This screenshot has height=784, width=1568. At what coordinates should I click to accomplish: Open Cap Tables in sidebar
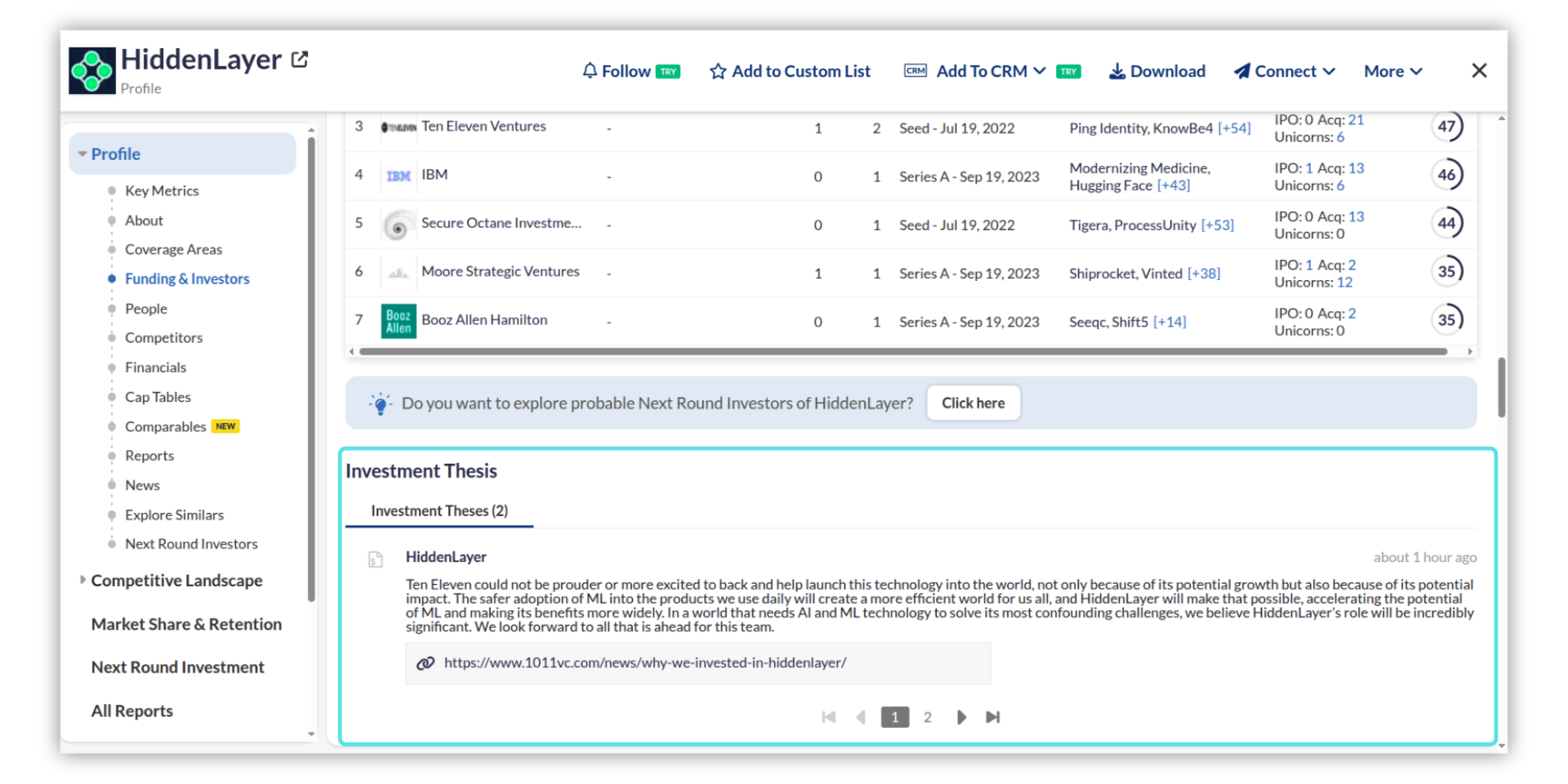158,397
